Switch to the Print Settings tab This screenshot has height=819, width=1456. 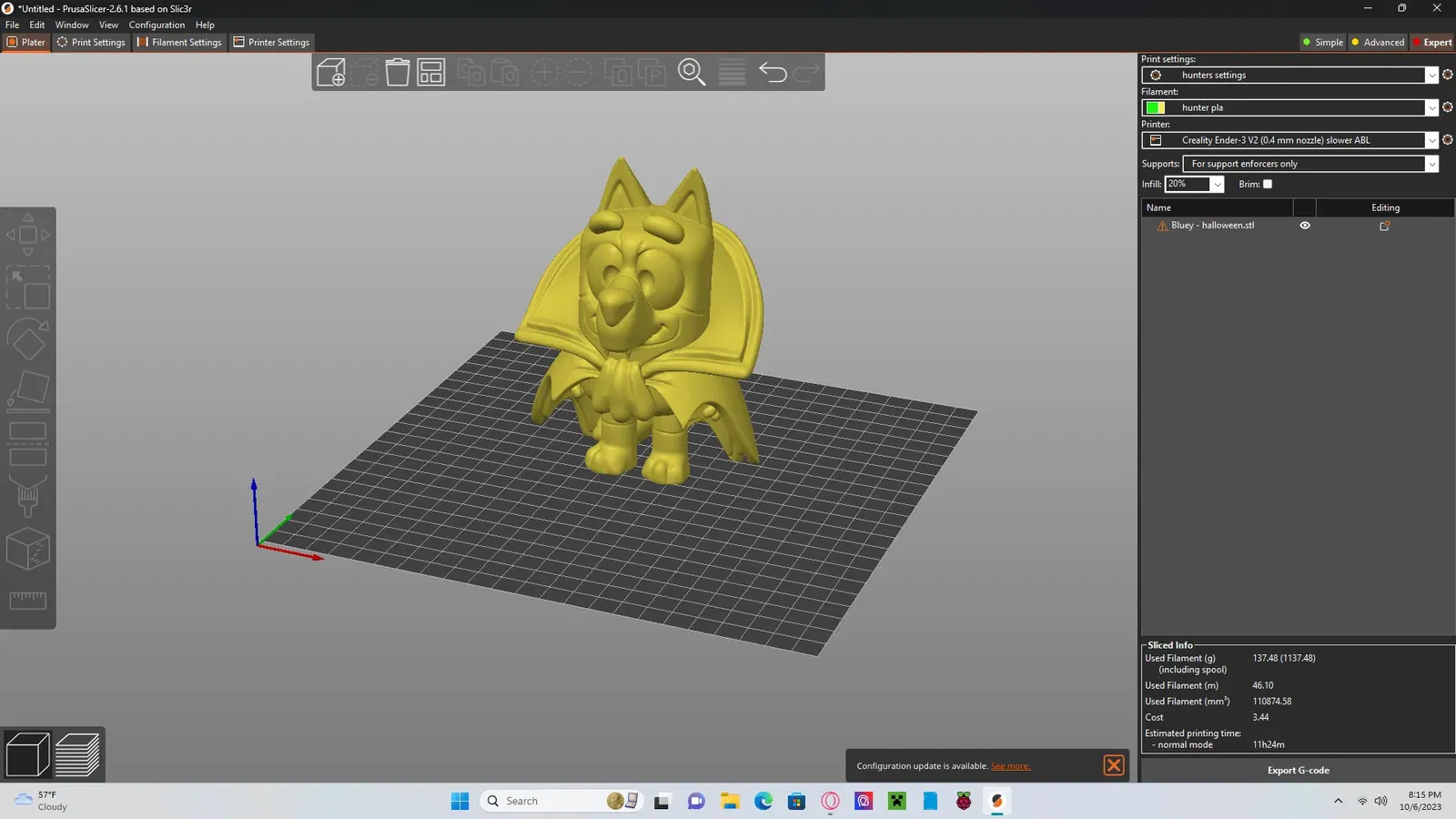[91, 42]
